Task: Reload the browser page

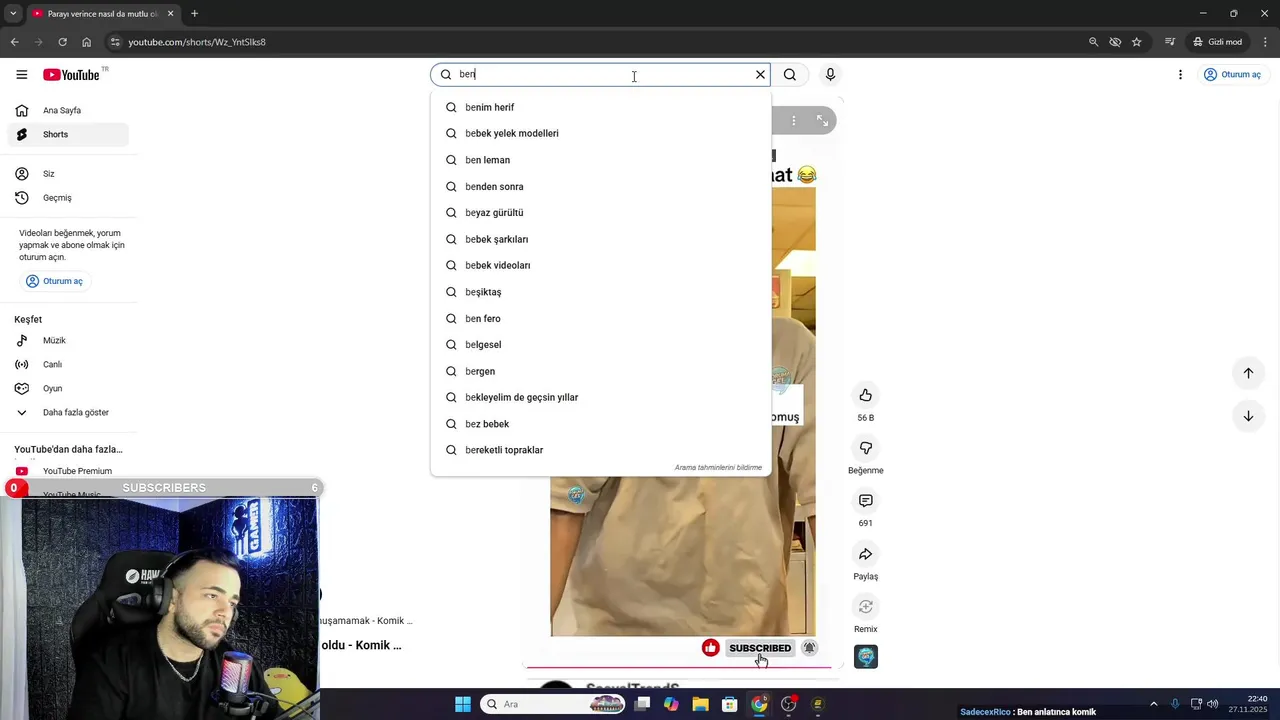Action: [x=62, y=42]
